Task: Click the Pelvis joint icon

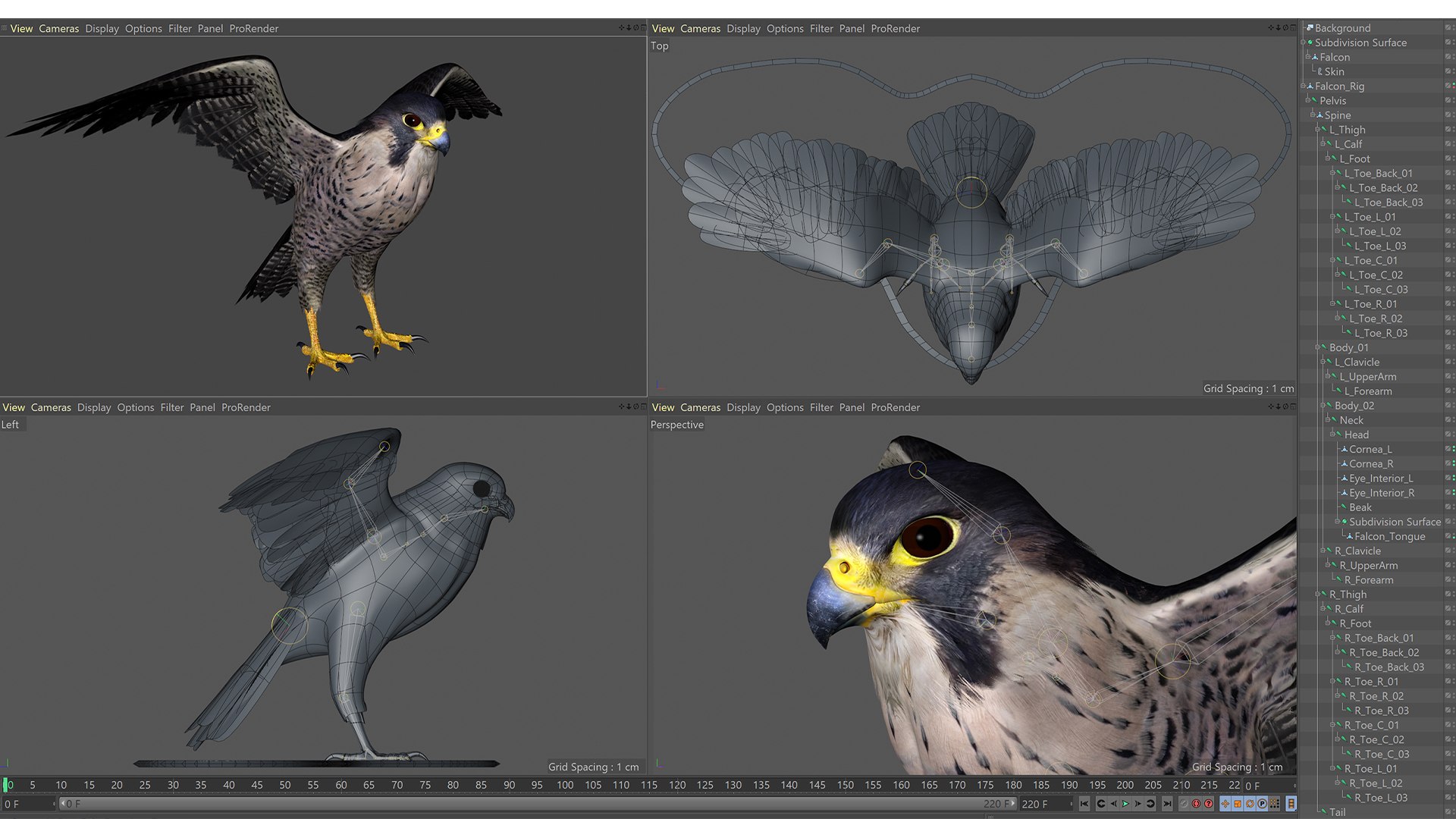Action: (x=1314, y=100)
